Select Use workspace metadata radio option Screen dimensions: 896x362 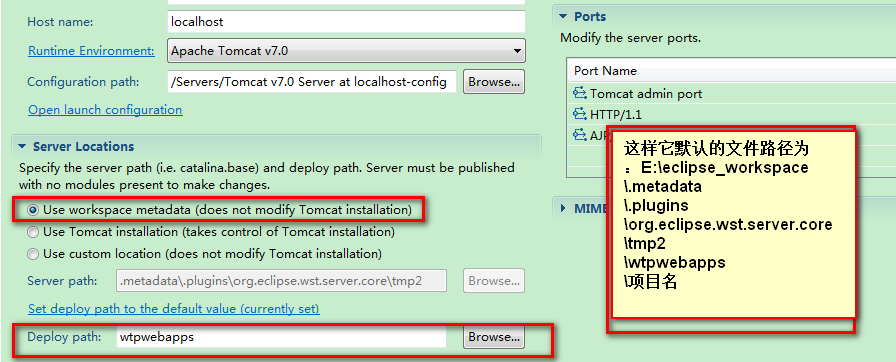pos(33,210)
